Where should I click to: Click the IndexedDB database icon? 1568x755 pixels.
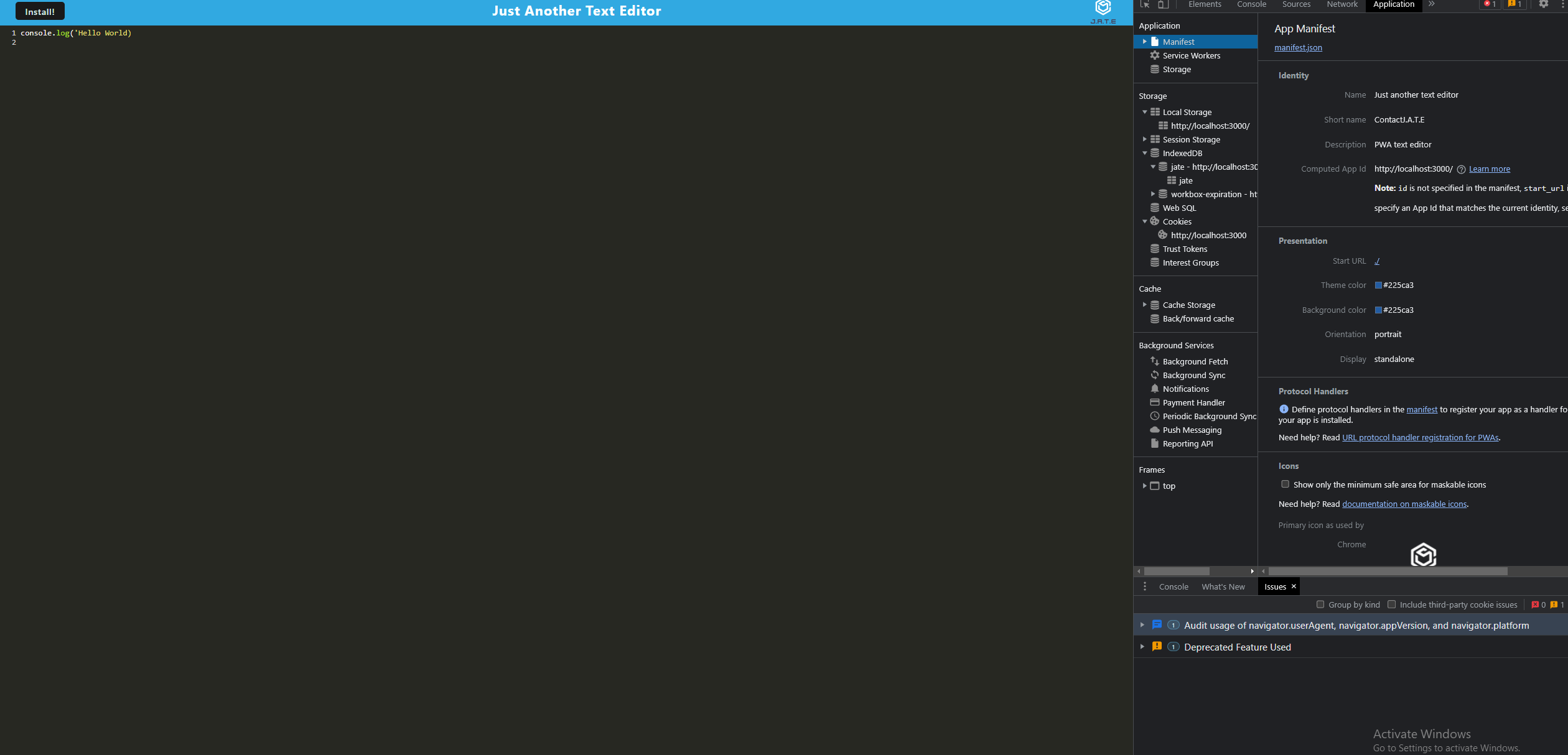pos(1155,153)
